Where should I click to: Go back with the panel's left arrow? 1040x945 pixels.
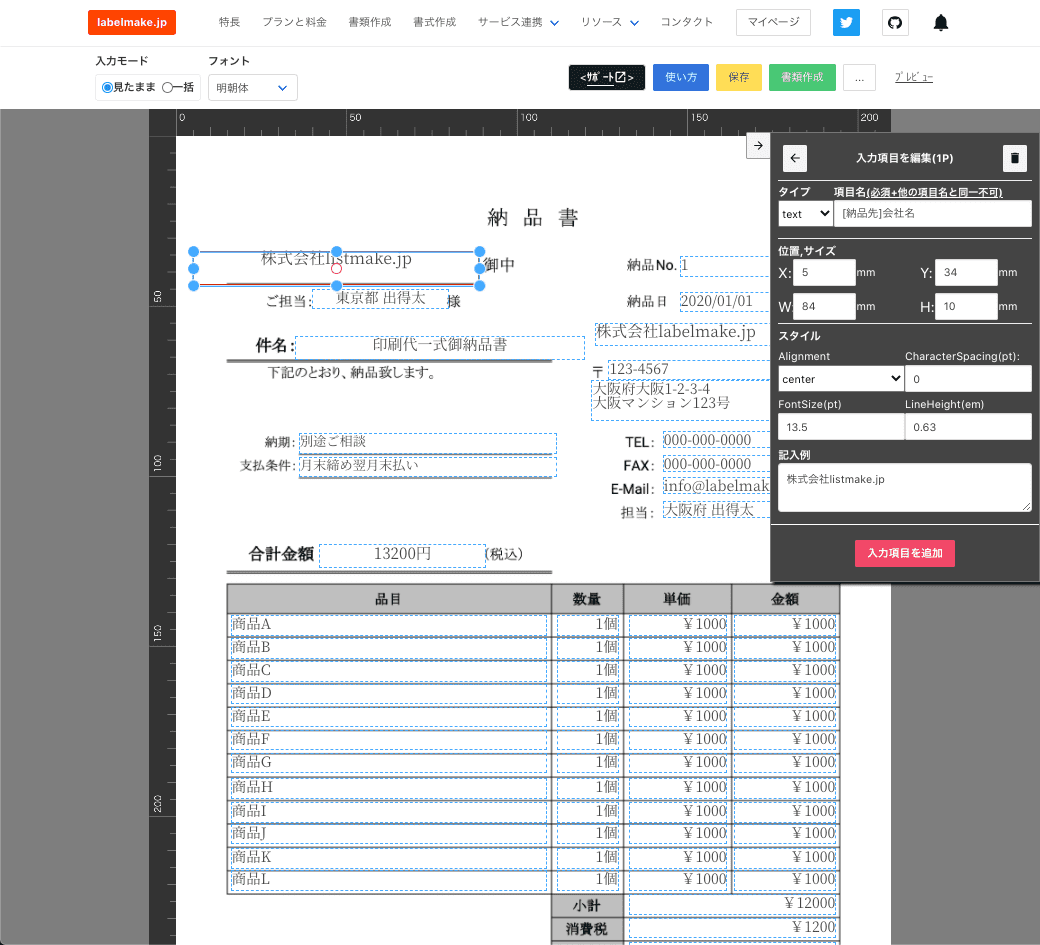[794, 158]
